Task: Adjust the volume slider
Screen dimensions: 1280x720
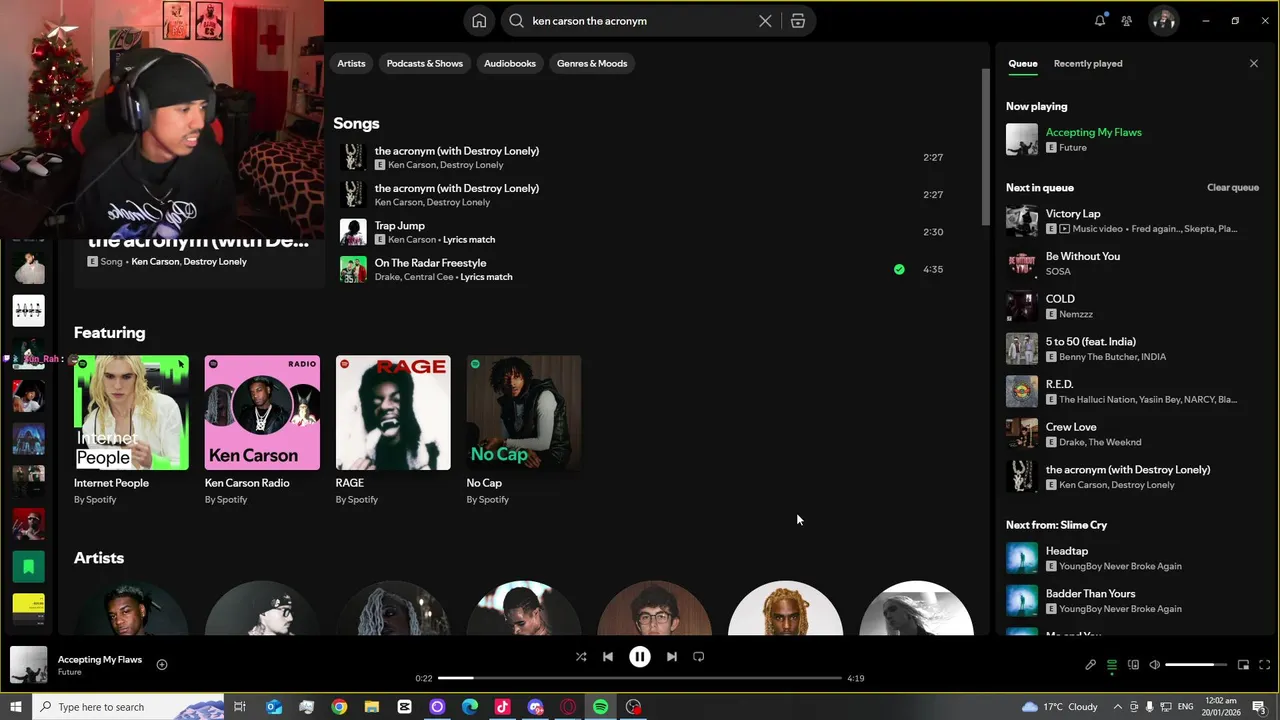Action: 1196,665
